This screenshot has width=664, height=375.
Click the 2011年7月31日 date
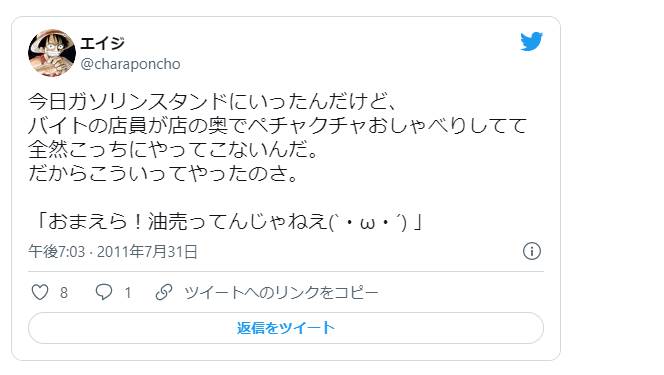[147, 251]
